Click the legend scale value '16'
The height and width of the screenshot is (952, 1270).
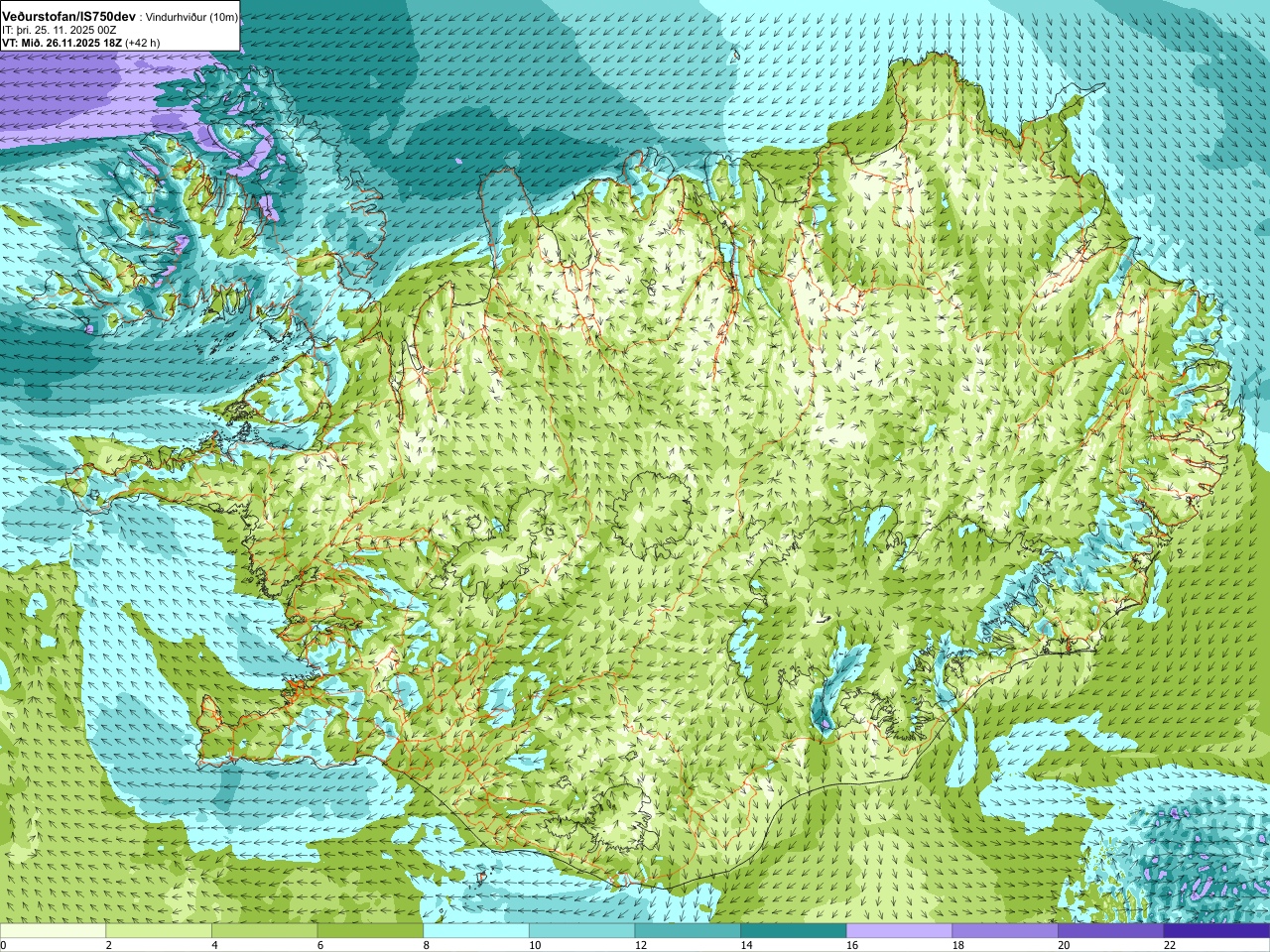pos(852,945)
